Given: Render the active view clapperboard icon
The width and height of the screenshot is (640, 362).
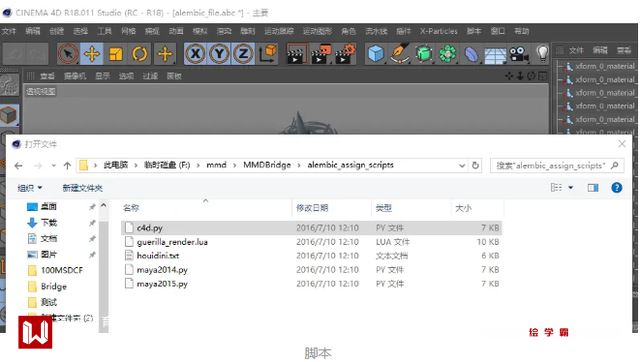Looking at the screenshot, I should 296,54.
